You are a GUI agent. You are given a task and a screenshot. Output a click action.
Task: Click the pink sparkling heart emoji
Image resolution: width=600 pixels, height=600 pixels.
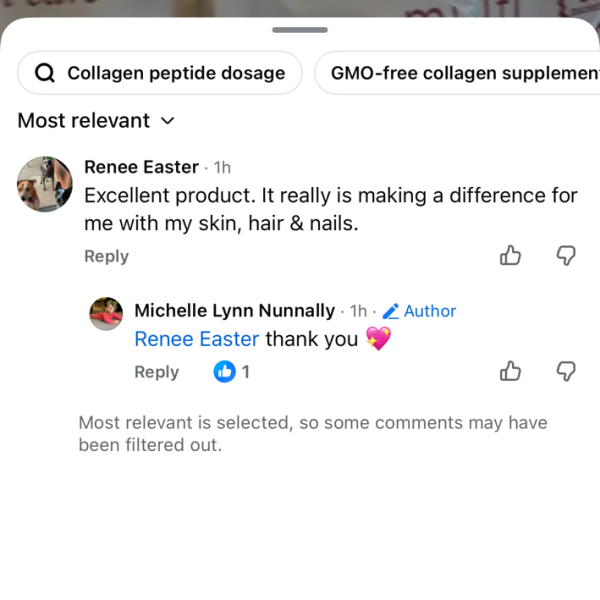click(378, 339)
